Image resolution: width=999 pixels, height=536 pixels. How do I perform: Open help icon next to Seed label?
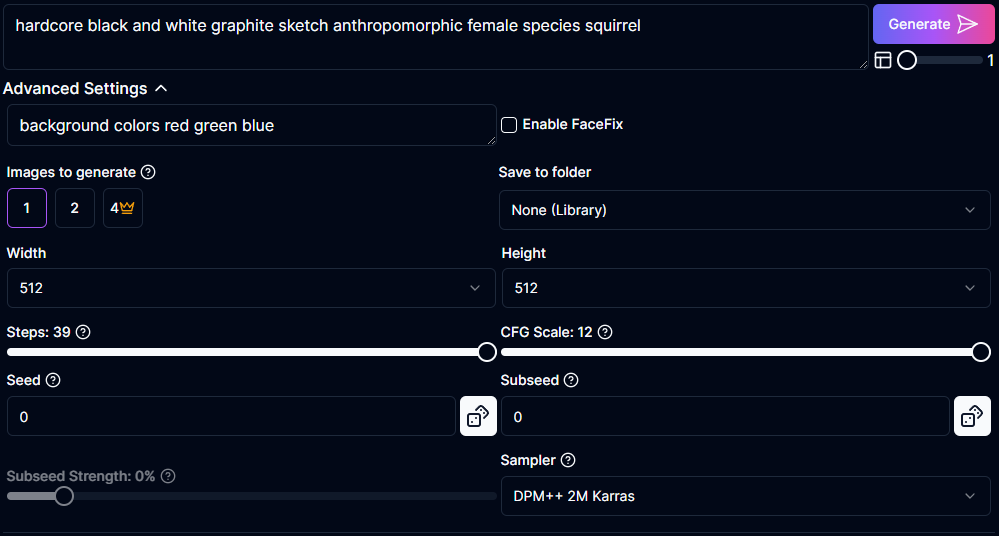[x=53, y=380]
